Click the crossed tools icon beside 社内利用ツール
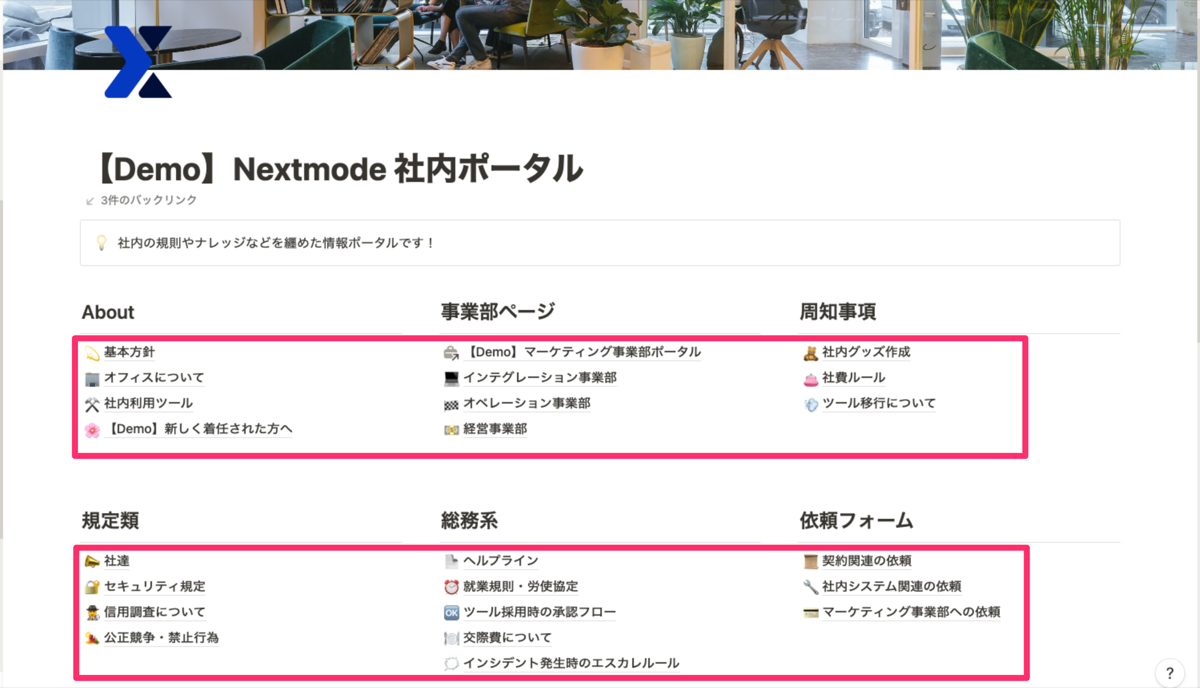1200x688 pixels. [91, 403]
